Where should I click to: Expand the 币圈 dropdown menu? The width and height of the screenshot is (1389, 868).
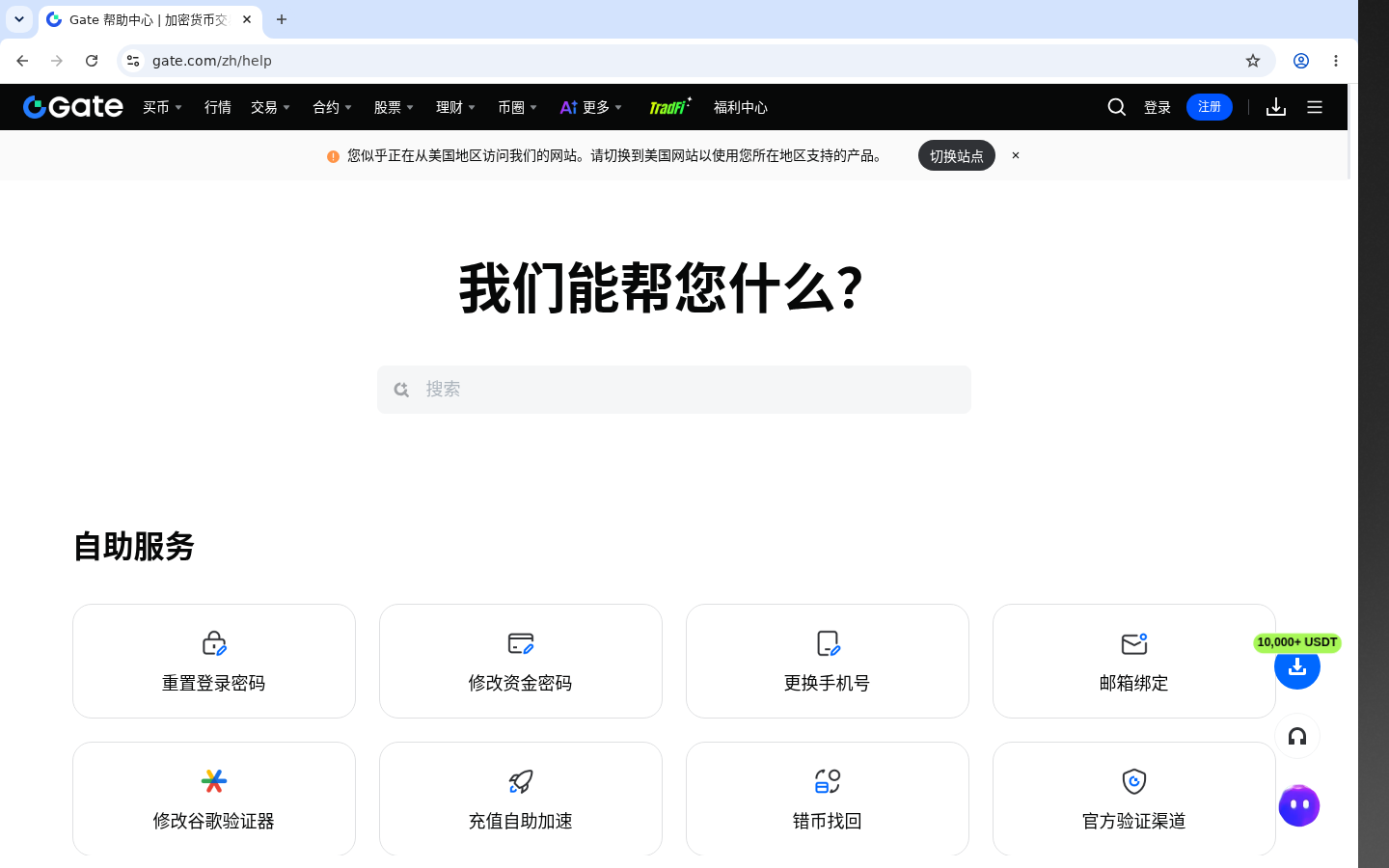(x=518, y=107)
